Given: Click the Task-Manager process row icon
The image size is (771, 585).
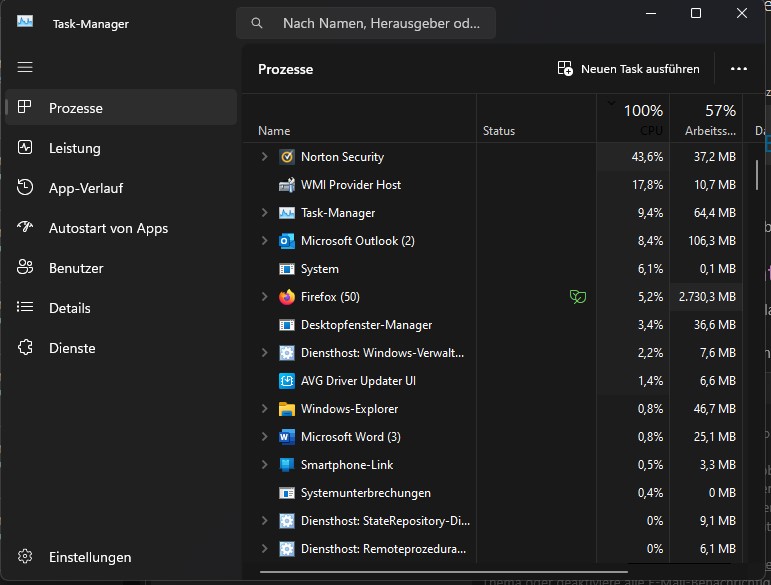Looking at the screenshot, I should point(287,213).
